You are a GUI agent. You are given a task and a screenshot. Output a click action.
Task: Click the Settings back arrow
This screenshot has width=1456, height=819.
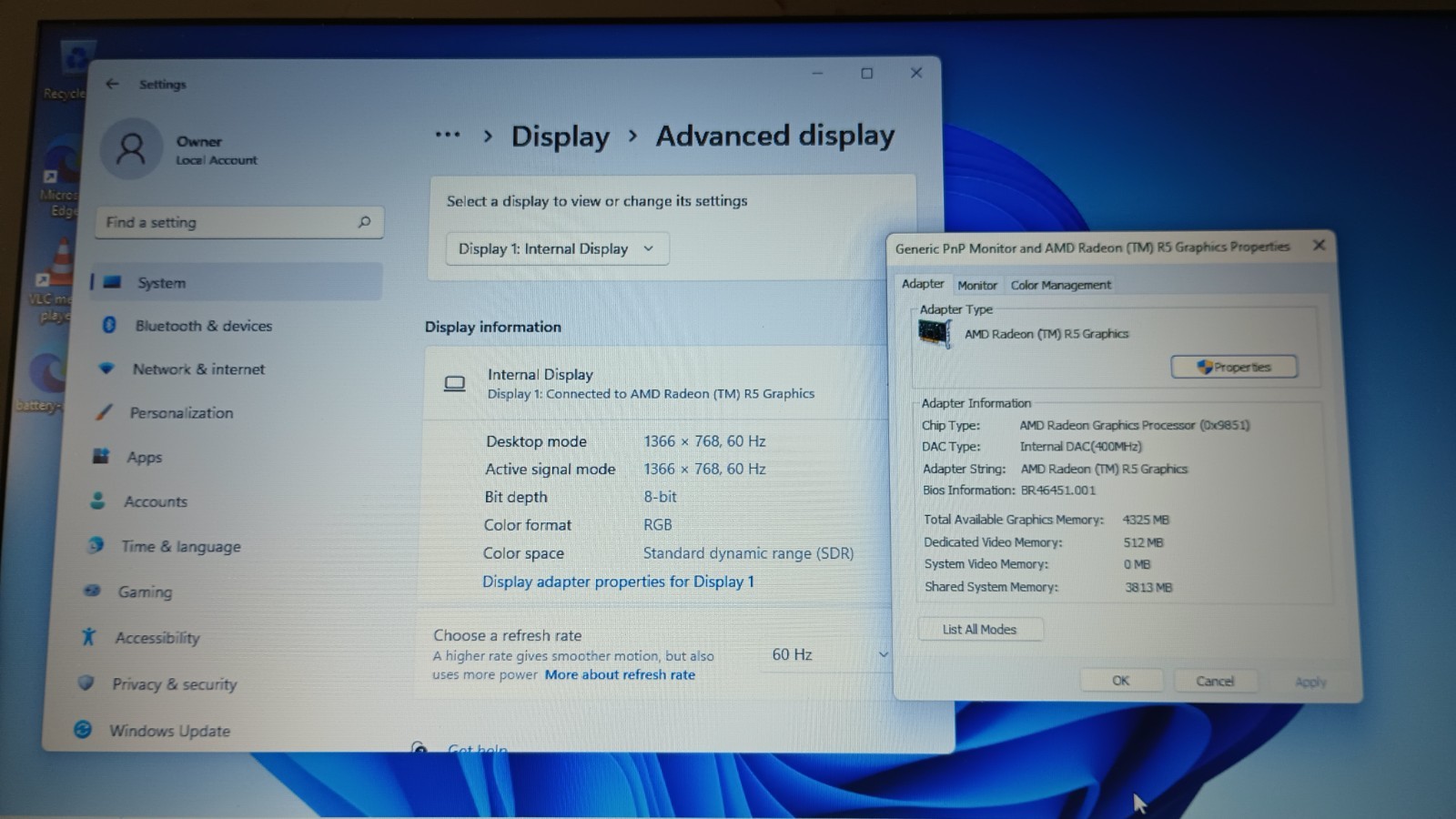coord(112,84)
